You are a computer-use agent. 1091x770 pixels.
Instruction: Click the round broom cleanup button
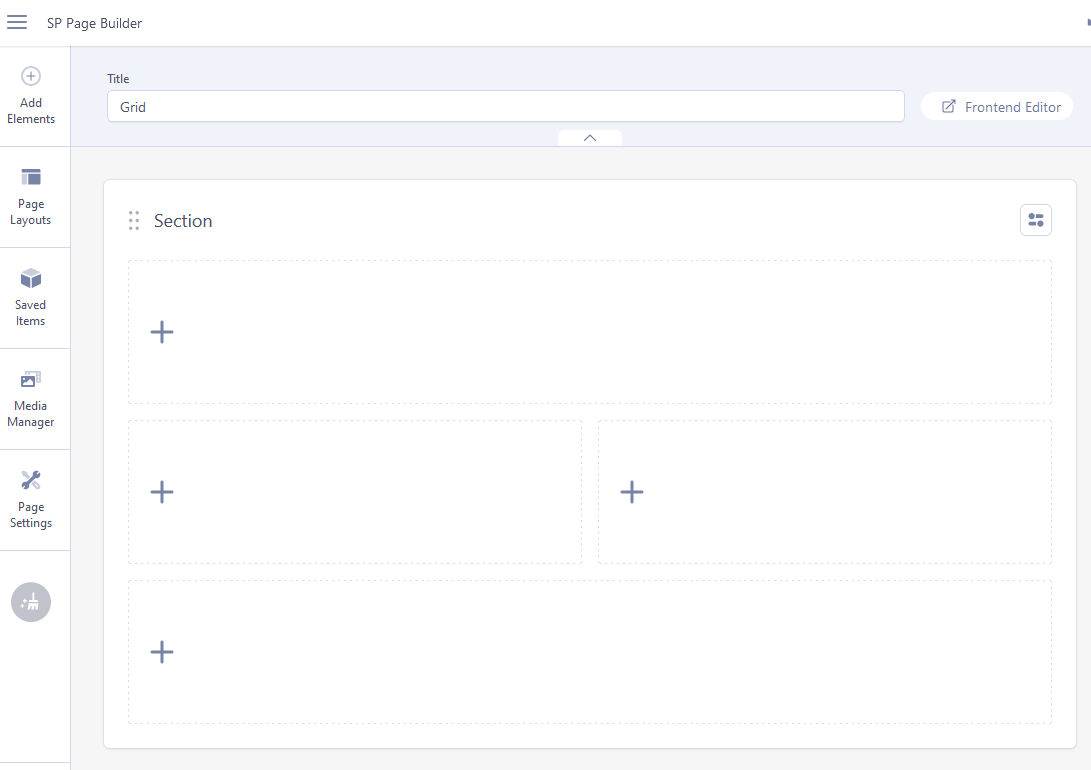31,601
